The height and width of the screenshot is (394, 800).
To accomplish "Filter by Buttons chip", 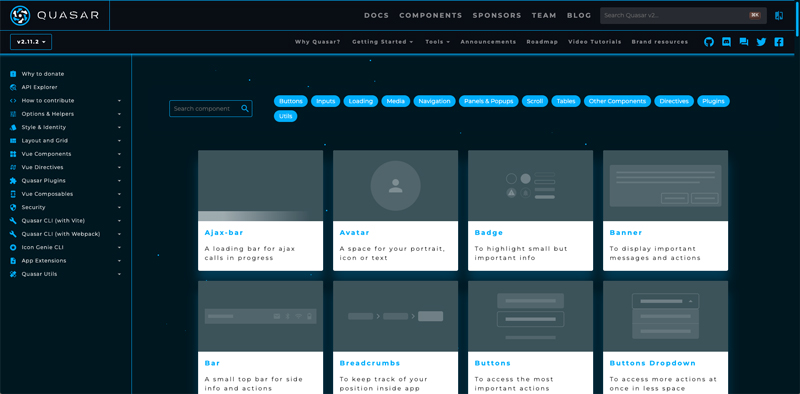I will (291, 101).
